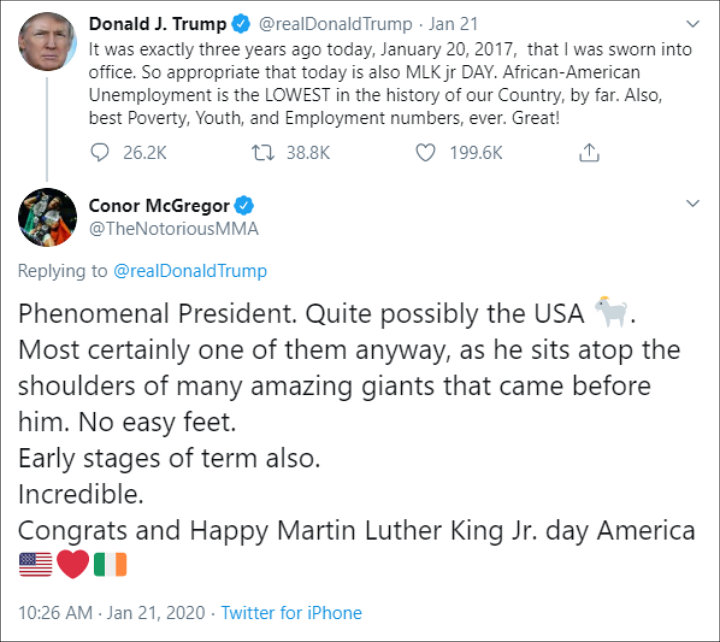This screenshot has width=720, height=642.
Task: Click the goat emoji in the reply
Action: coord(611,311)
